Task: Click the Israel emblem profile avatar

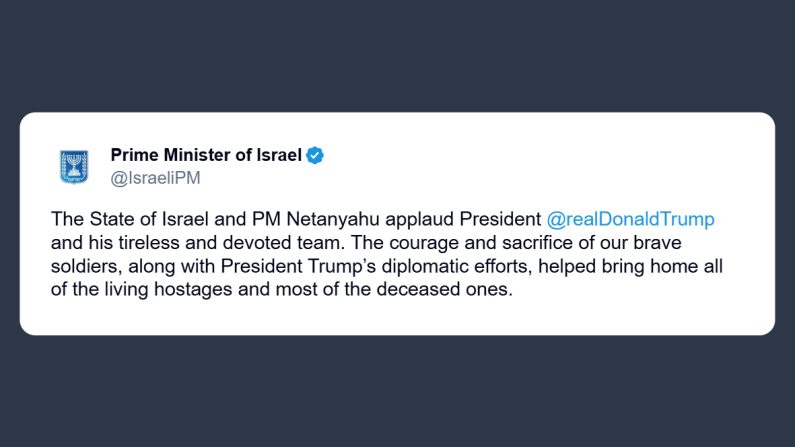Action: pyautogui.click(x=75, y=166)
